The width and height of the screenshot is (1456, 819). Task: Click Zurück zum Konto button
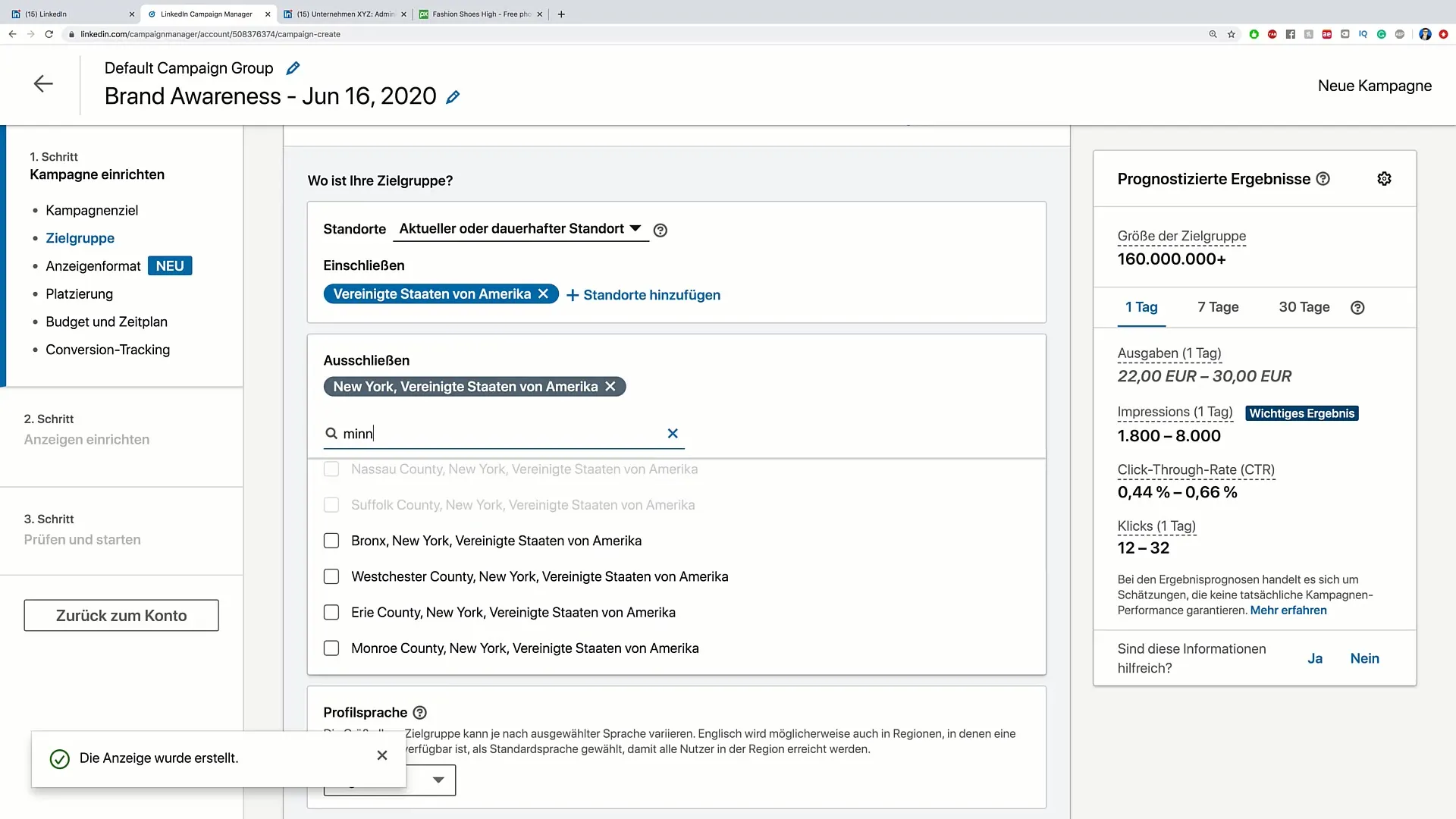121,616
